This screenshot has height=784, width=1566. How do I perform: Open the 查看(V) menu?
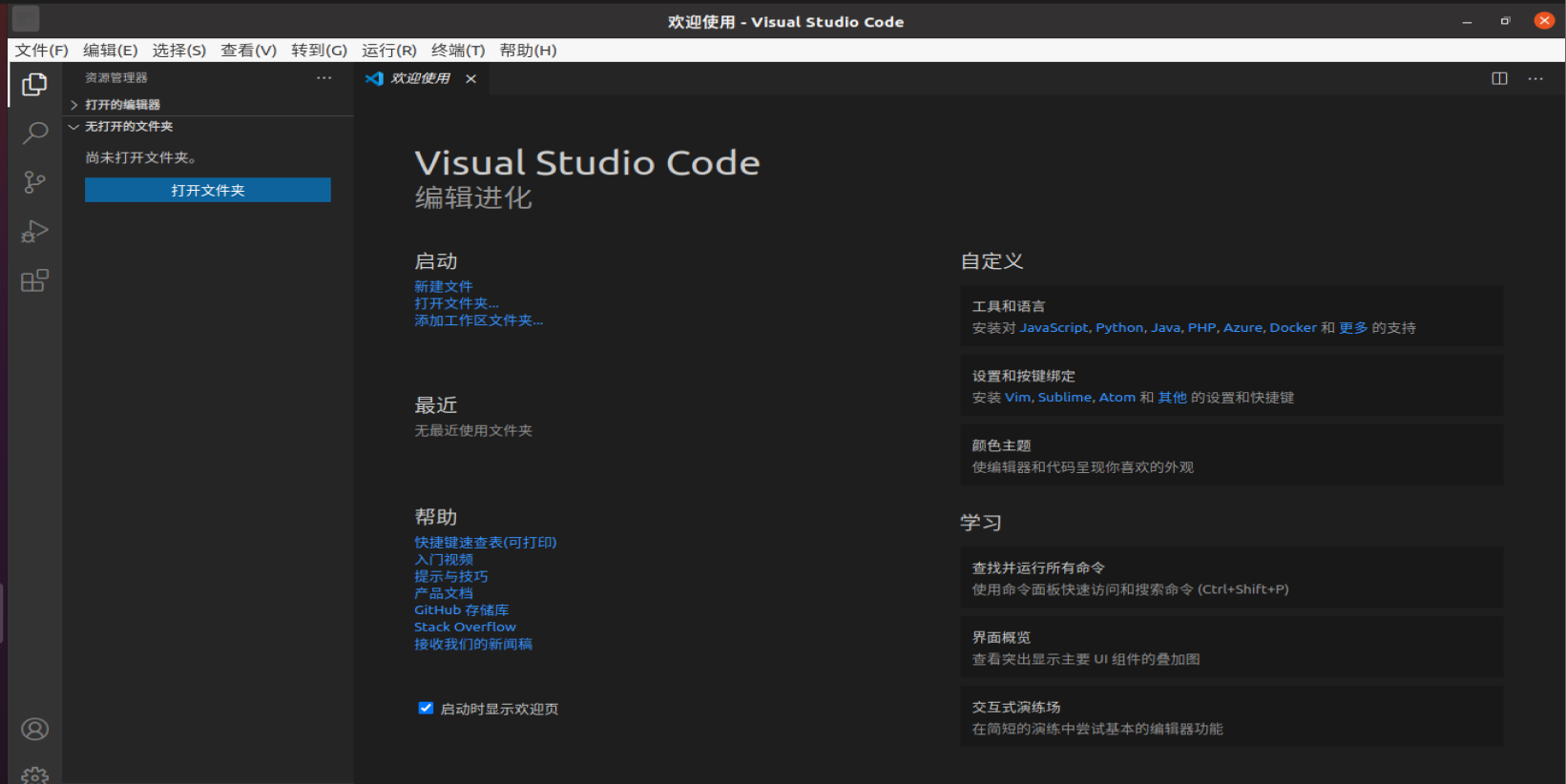tap(248, 50)
